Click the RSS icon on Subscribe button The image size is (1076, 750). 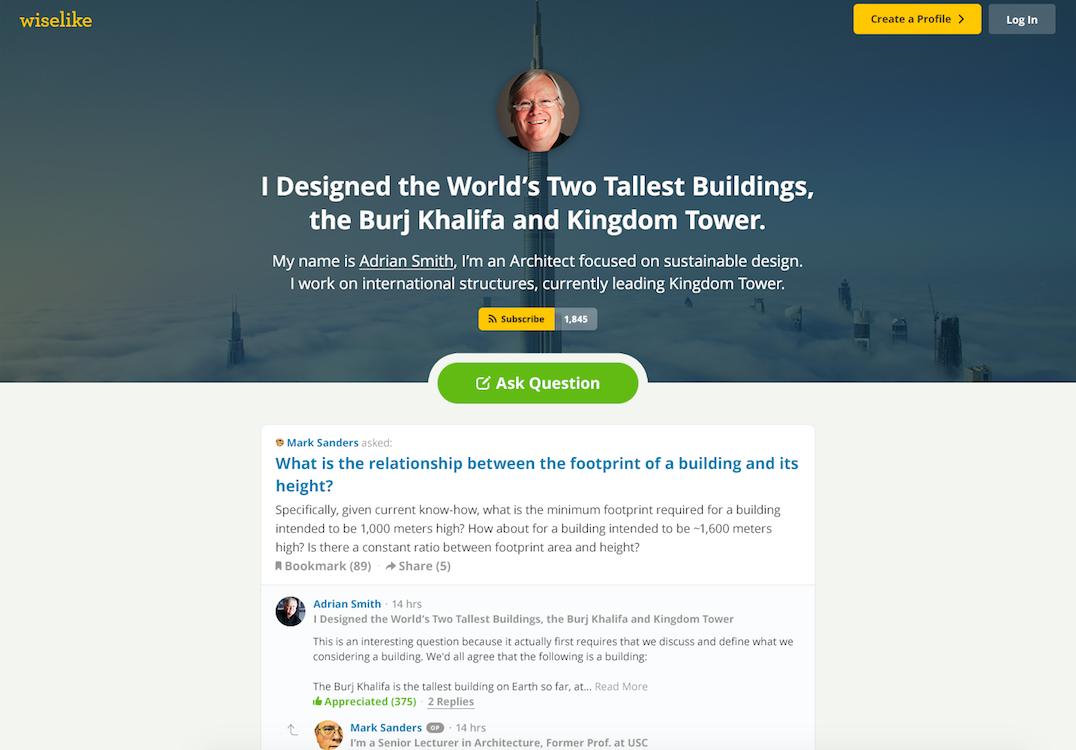point(492,319)
